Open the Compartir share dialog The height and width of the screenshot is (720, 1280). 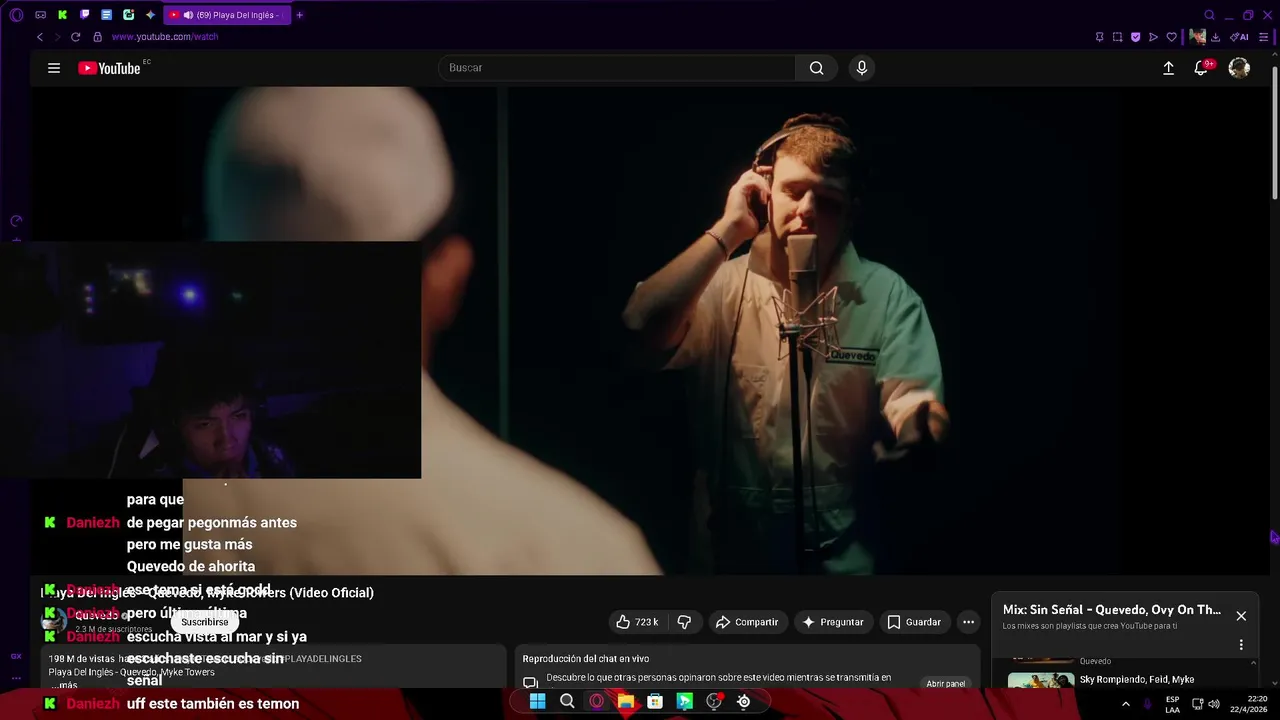746,622
